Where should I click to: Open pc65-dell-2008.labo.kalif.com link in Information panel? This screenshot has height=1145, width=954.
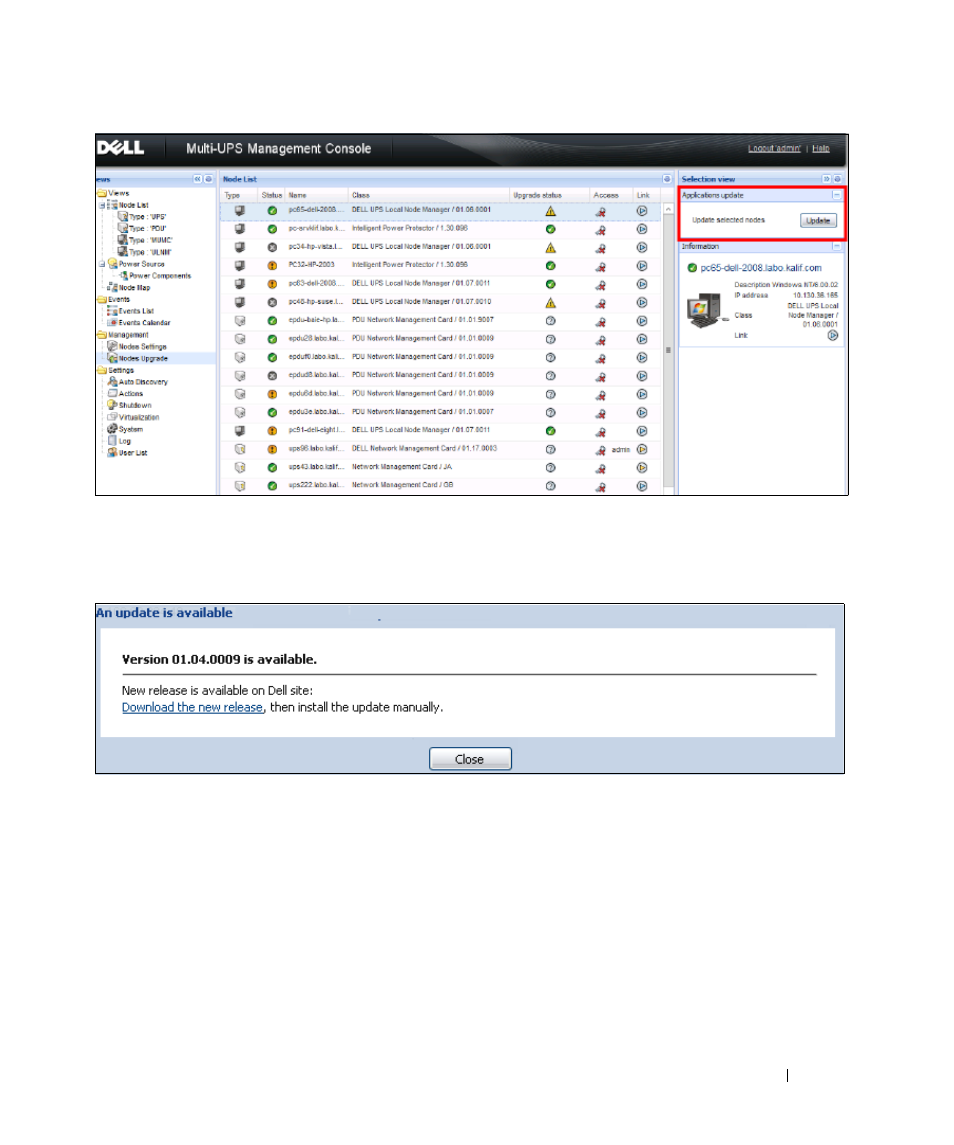(760, 268)
